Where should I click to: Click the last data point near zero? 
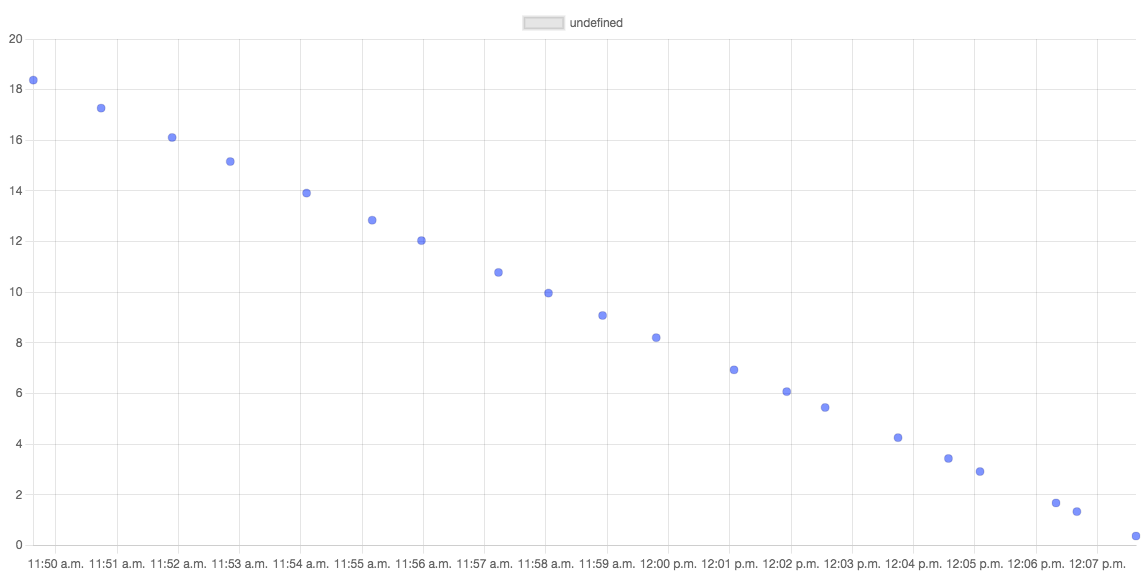[x=1136, y=536]
